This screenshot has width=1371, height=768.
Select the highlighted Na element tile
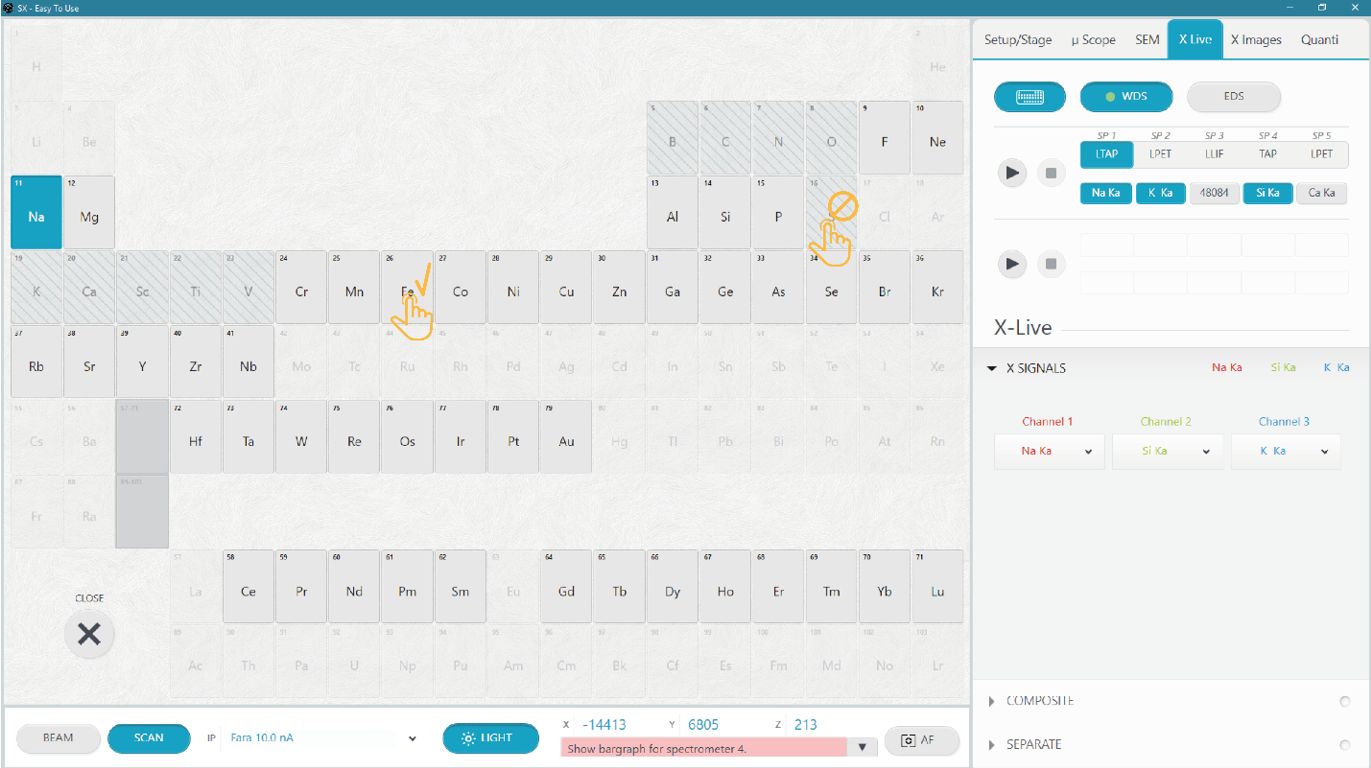[x=36, y=212]
